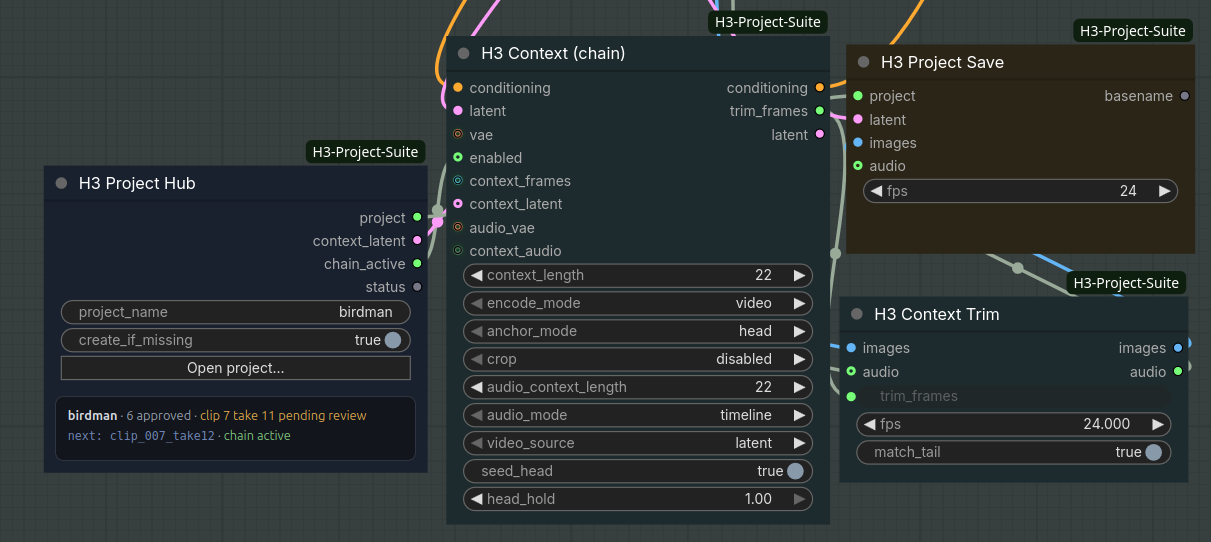The image size is (1211, 542).
Task: Click the audio input socket on Project Save
Action: tap(858, 166)
